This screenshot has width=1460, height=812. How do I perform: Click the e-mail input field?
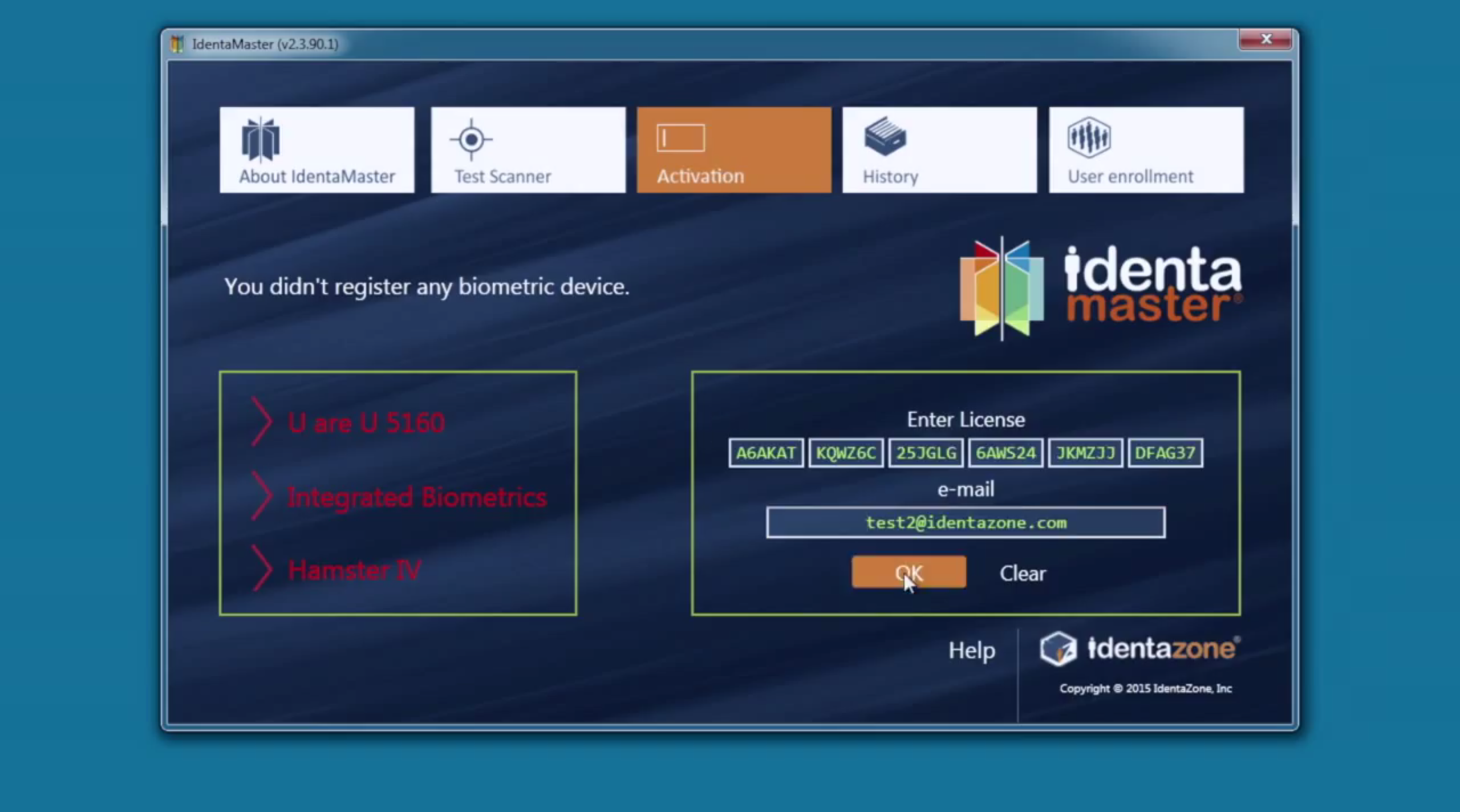point(966,522)
